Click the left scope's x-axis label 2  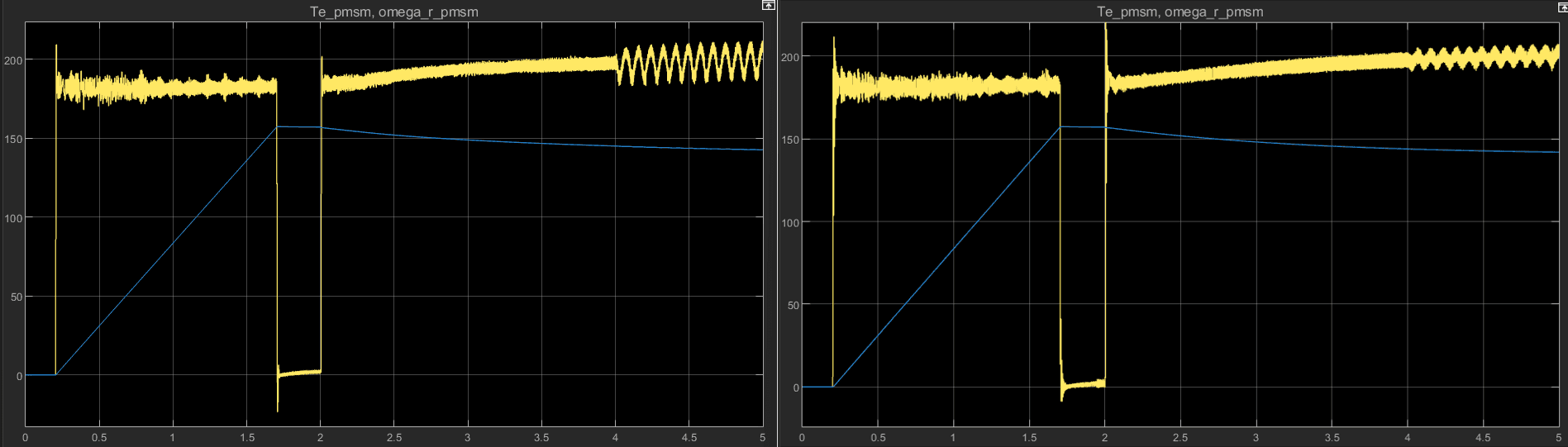point(321,437)
